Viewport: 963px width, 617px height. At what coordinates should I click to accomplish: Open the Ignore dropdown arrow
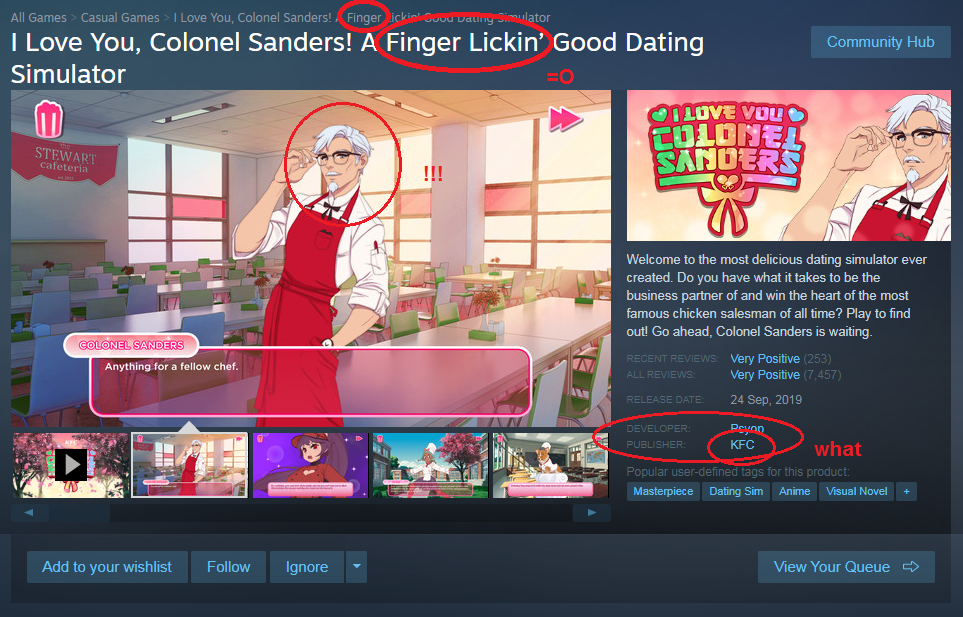click(356, 567)
